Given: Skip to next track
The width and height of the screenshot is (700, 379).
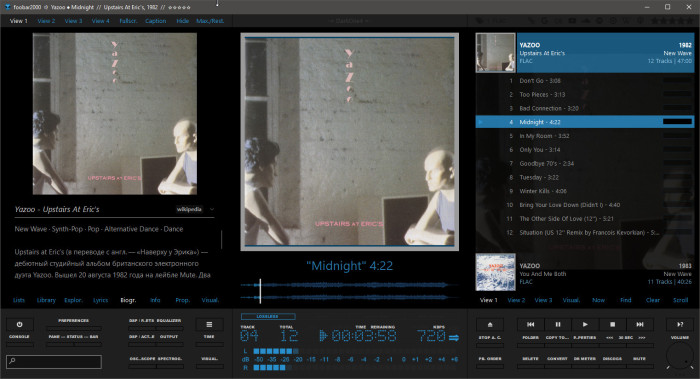Looking at the screenshot, I should click(639, 325).
